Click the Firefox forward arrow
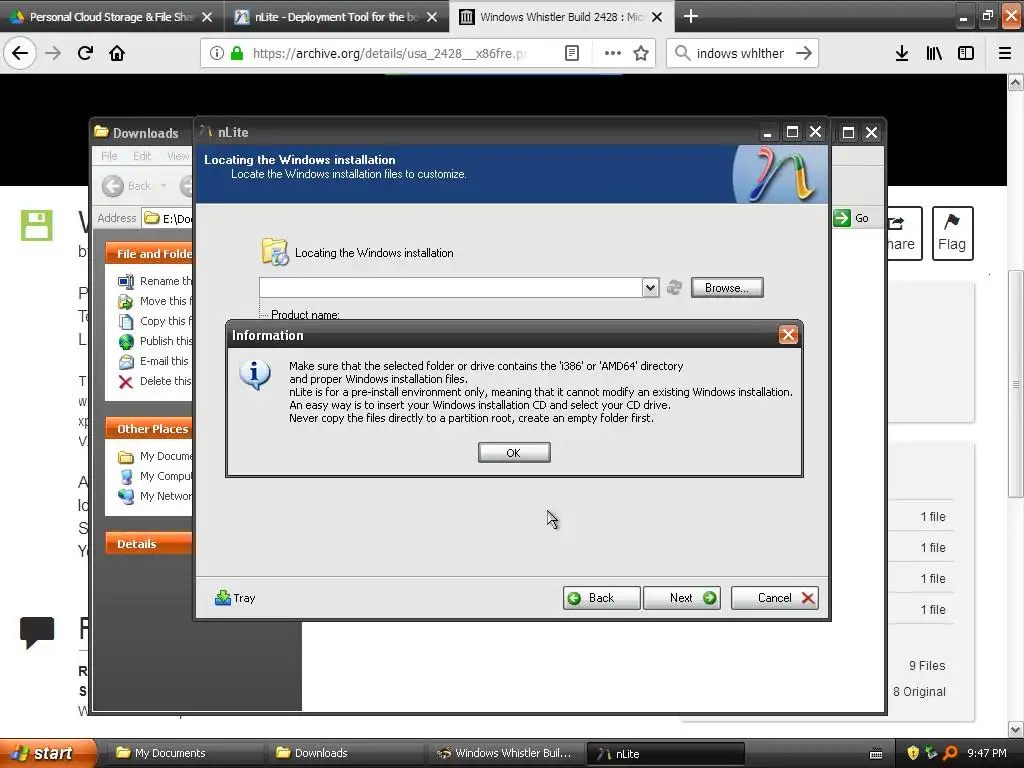The width and height of the screenshot is (1024, 768). coord(53,53)
